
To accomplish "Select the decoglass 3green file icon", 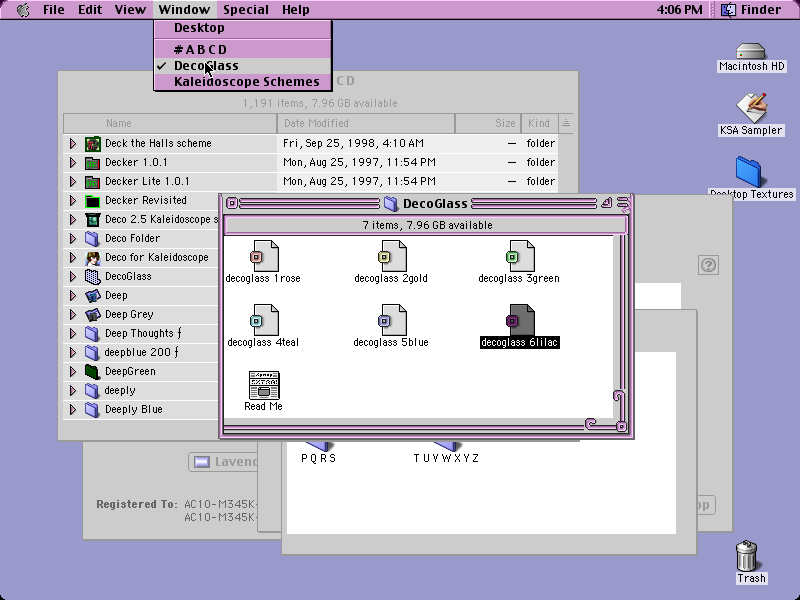I will point(520,256).
